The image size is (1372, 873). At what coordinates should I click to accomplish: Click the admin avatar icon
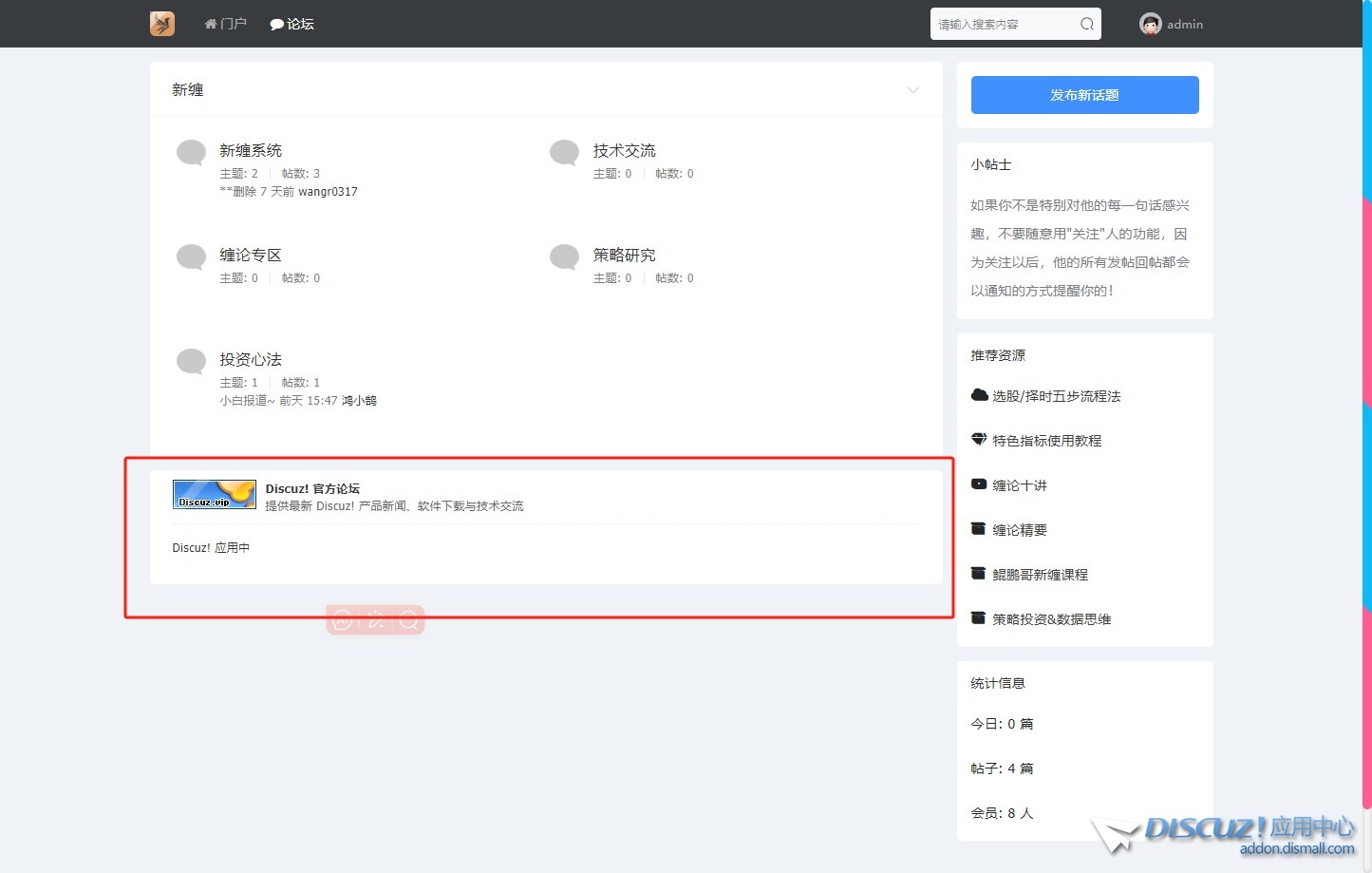tap(1150, 25)
